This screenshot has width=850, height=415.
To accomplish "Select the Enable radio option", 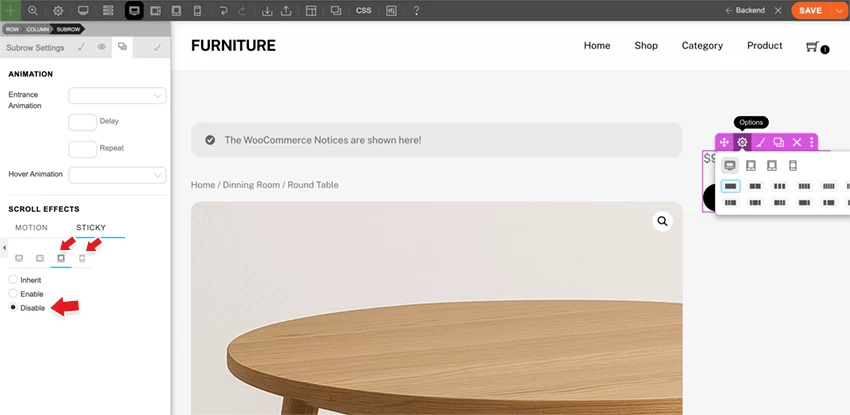I will click(x=13, y=293).
